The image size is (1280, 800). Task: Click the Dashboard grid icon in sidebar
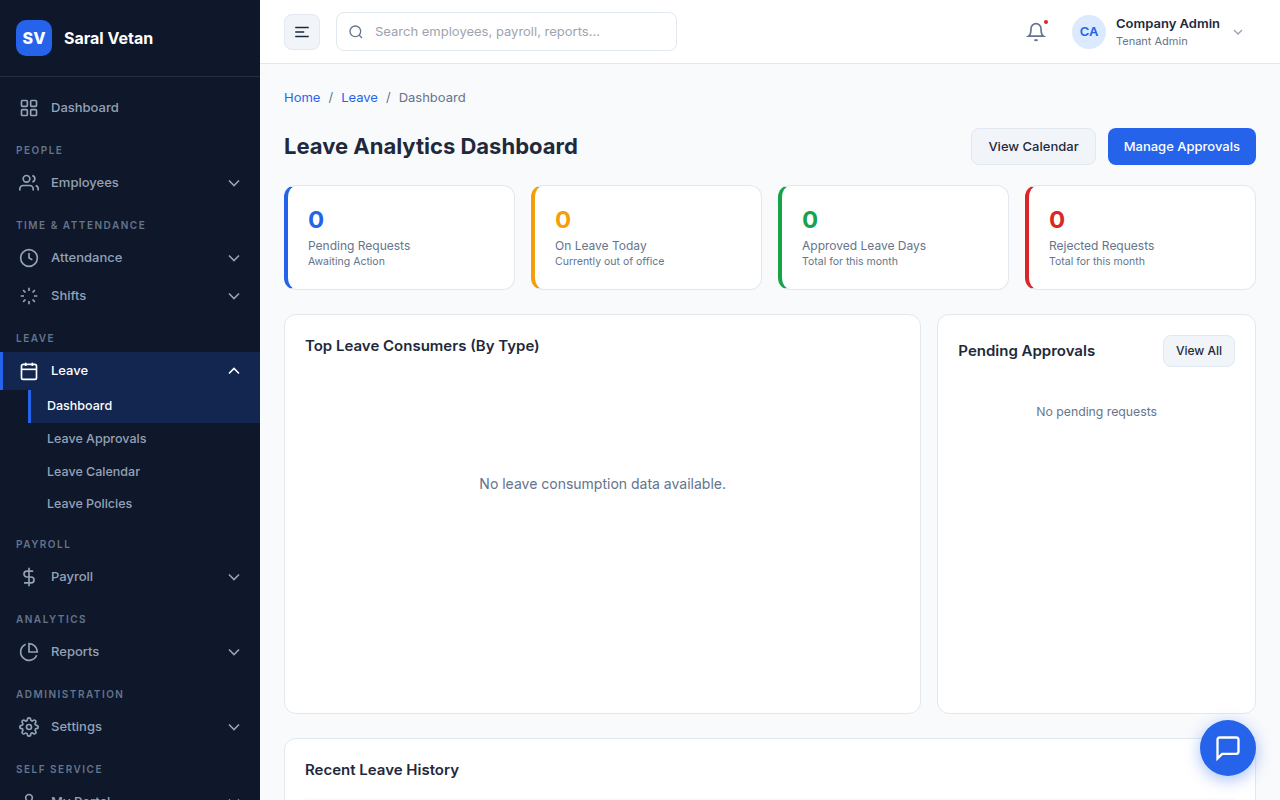click(x=29, y=108)
